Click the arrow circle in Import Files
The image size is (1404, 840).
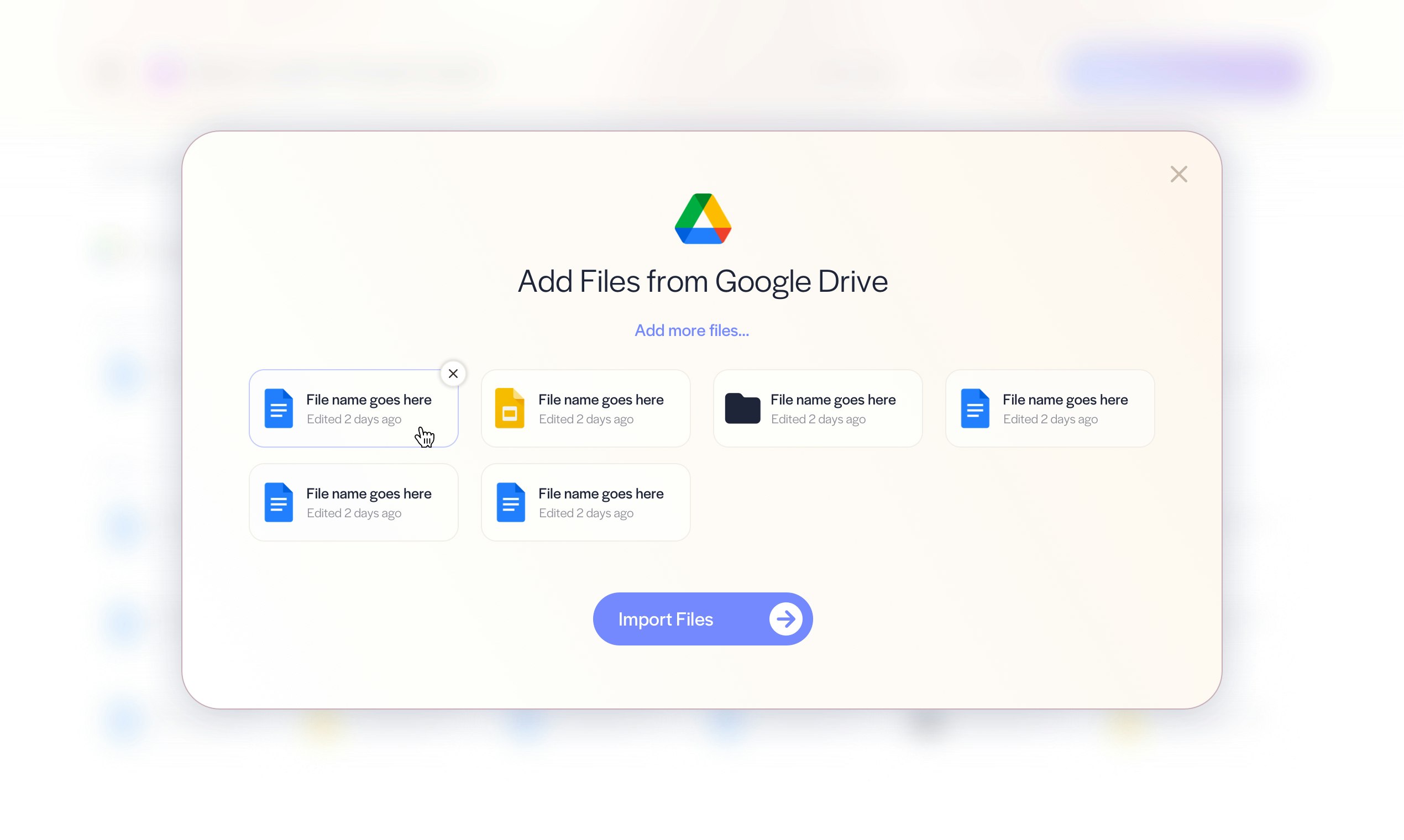pyautogui.click(x=785, y=619)
